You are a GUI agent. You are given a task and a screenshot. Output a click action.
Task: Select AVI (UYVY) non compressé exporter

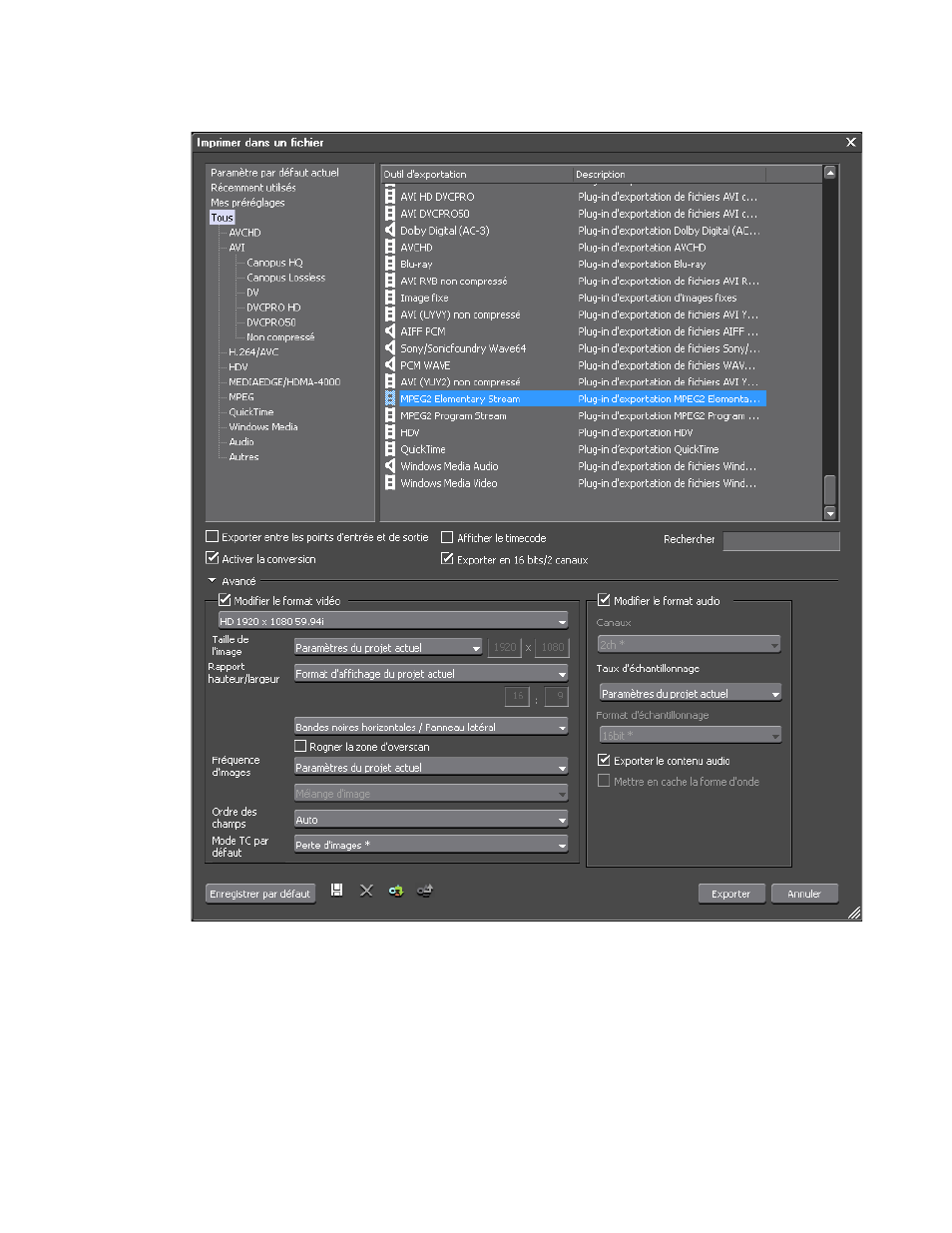[x=575, y=314]
